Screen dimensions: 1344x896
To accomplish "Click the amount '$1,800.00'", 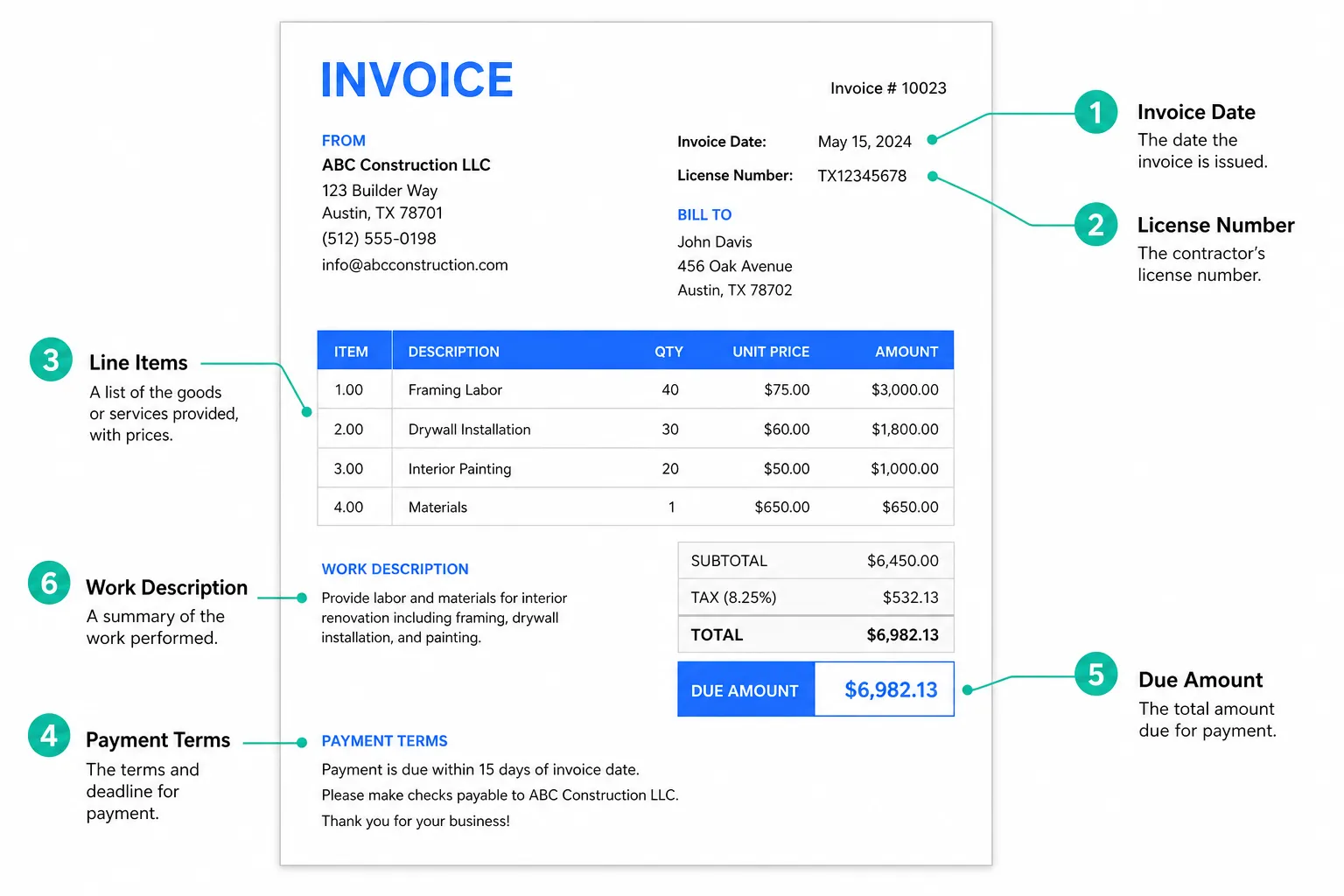I will click(x=905, y=430).
